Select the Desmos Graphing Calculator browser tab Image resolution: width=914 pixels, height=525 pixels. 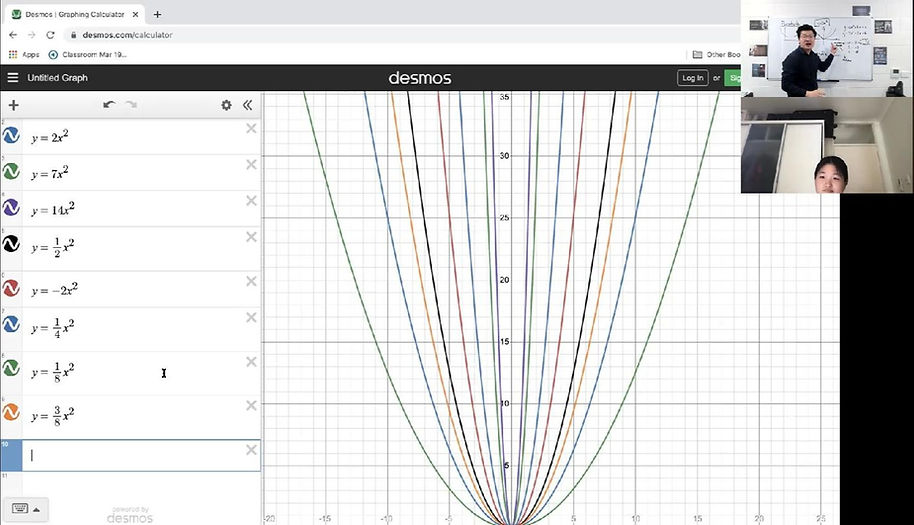[75, 14]
